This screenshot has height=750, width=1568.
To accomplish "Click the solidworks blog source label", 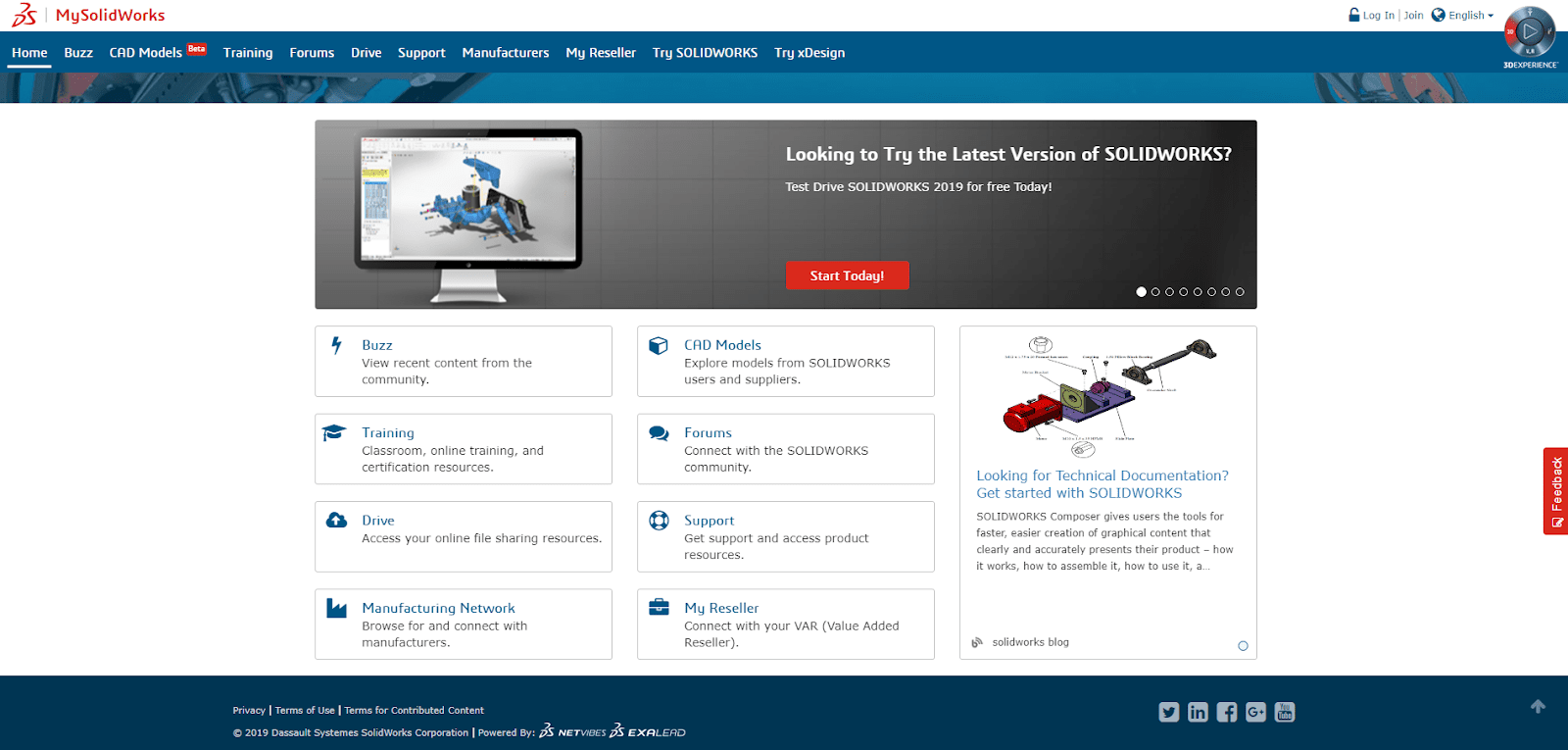I will point(1030,642).
